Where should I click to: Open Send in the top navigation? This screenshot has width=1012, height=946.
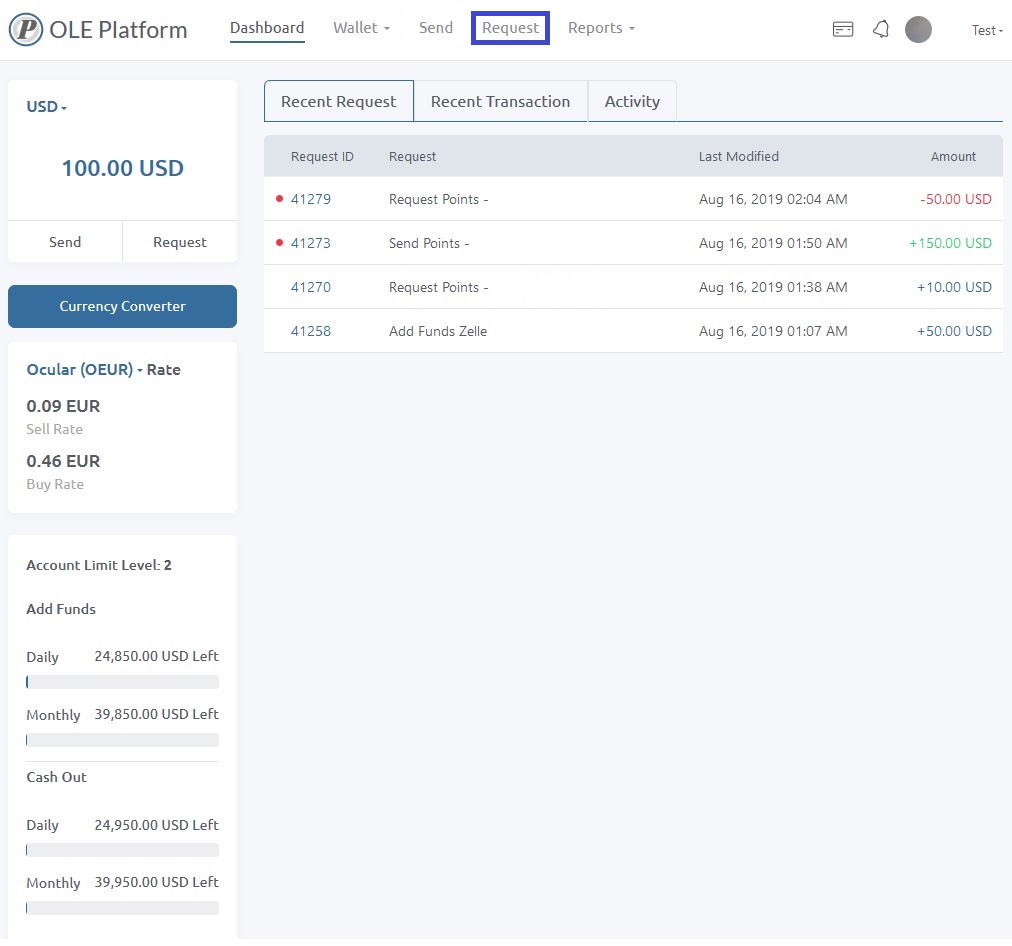(x=436, y=28)
